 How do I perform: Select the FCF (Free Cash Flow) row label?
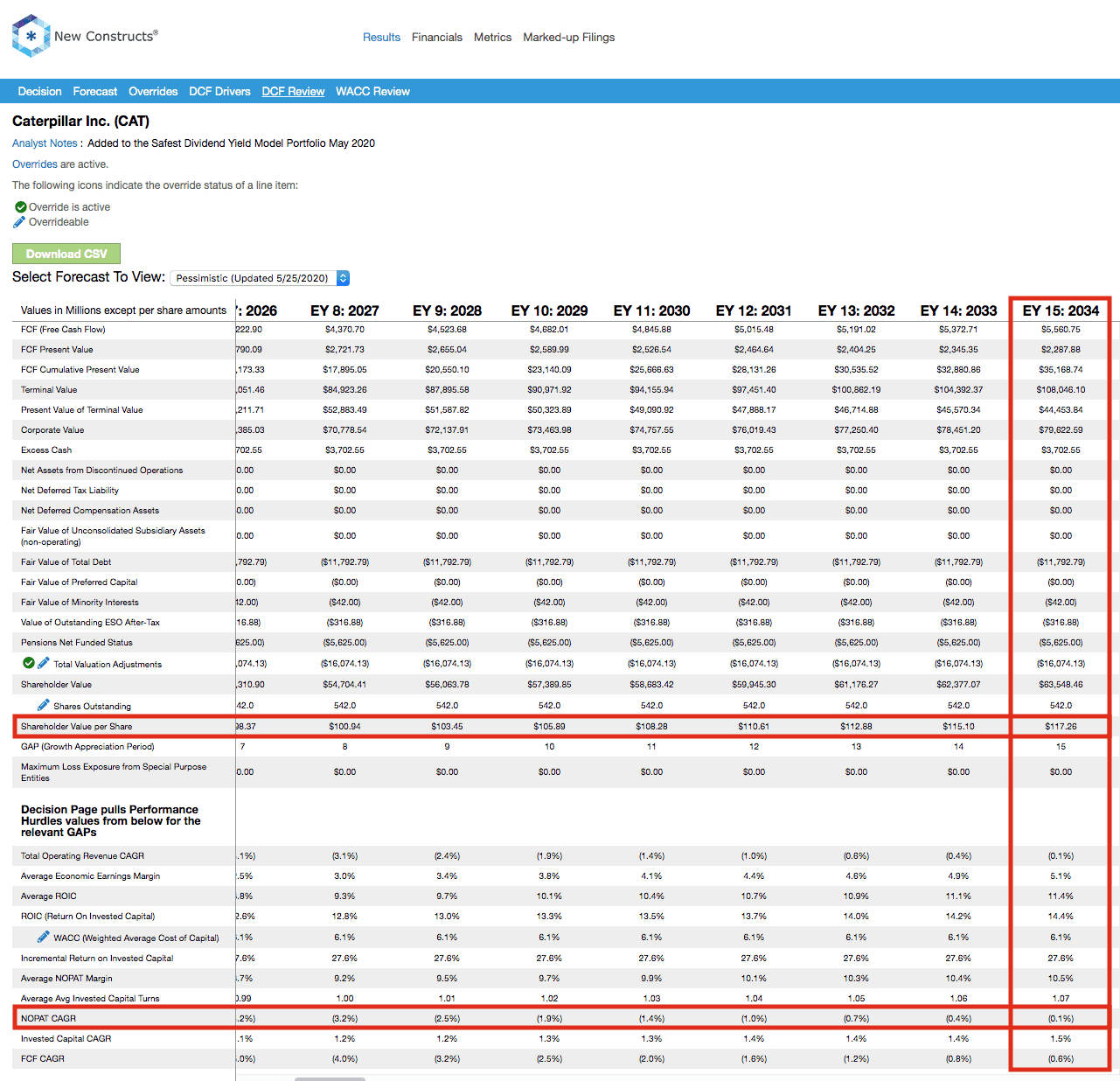[63, 330]
